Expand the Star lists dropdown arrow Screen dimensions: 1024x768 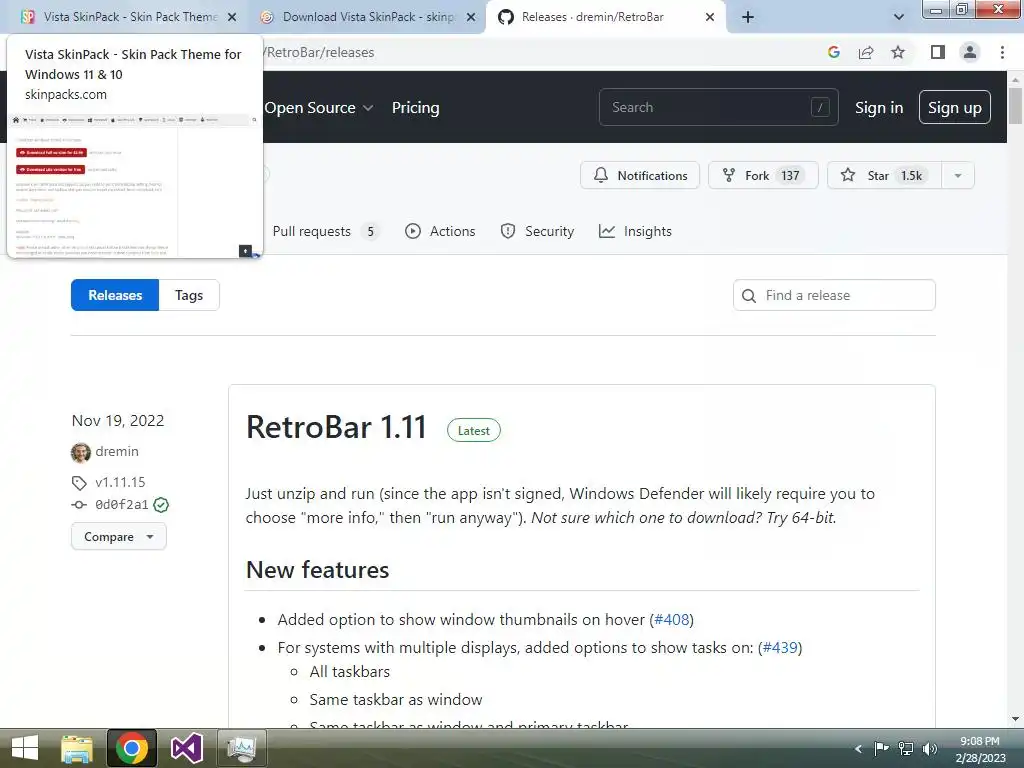click(x=958, y=175)
